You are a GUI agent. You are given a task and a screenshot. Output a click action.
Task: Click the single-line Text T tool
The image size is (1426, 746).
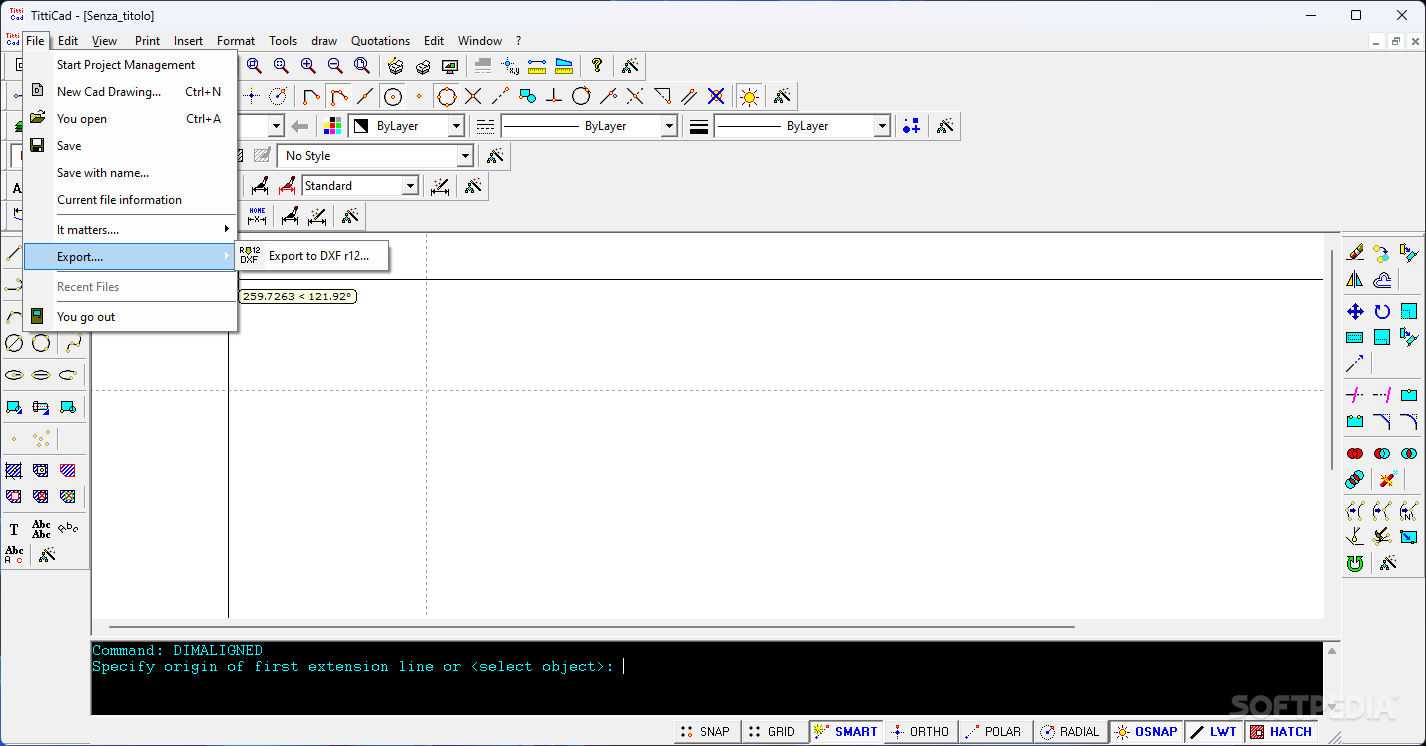[14, 529]
